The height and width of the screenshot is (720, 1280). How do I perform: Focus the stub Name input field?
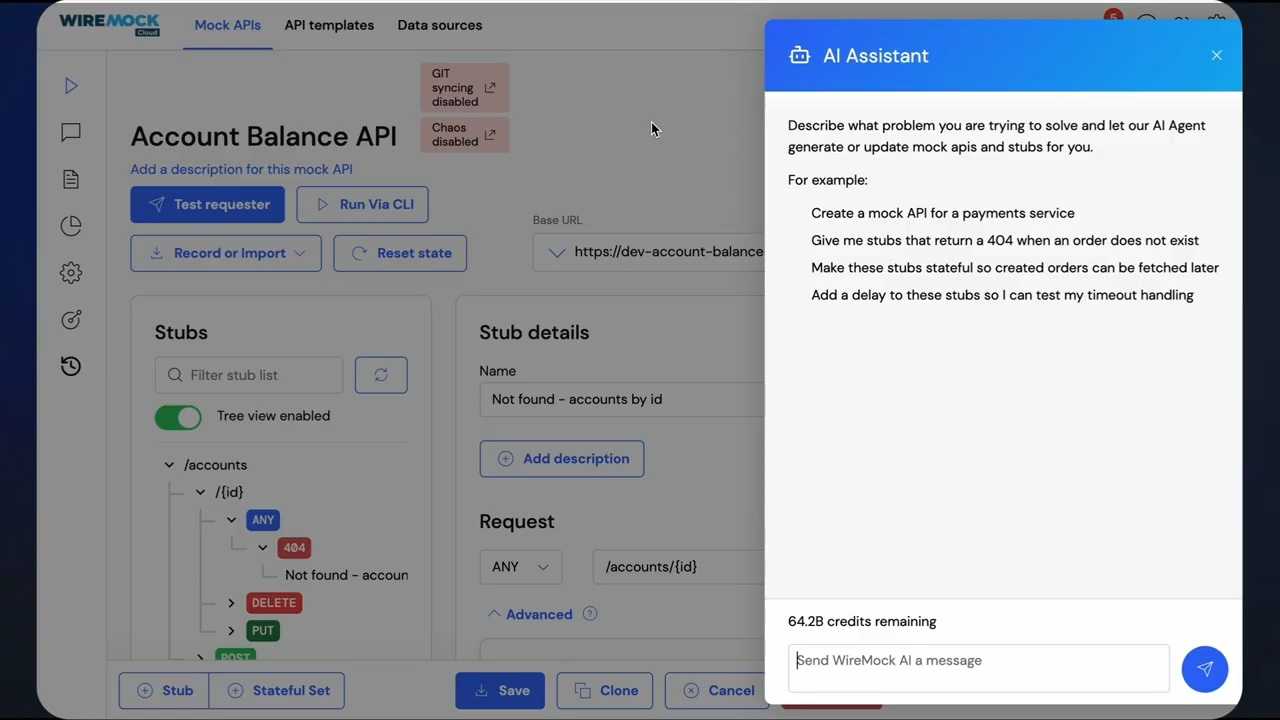click(x=622, y=399)
